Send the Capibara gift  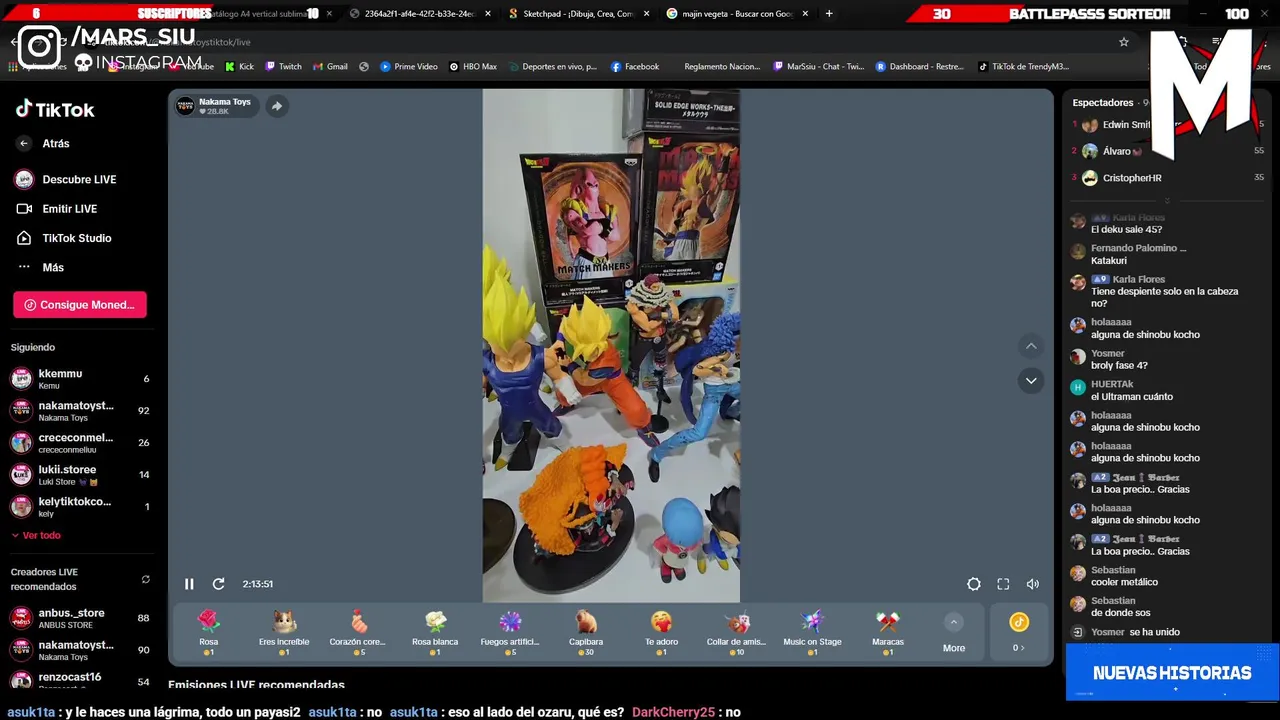(586, 632)
